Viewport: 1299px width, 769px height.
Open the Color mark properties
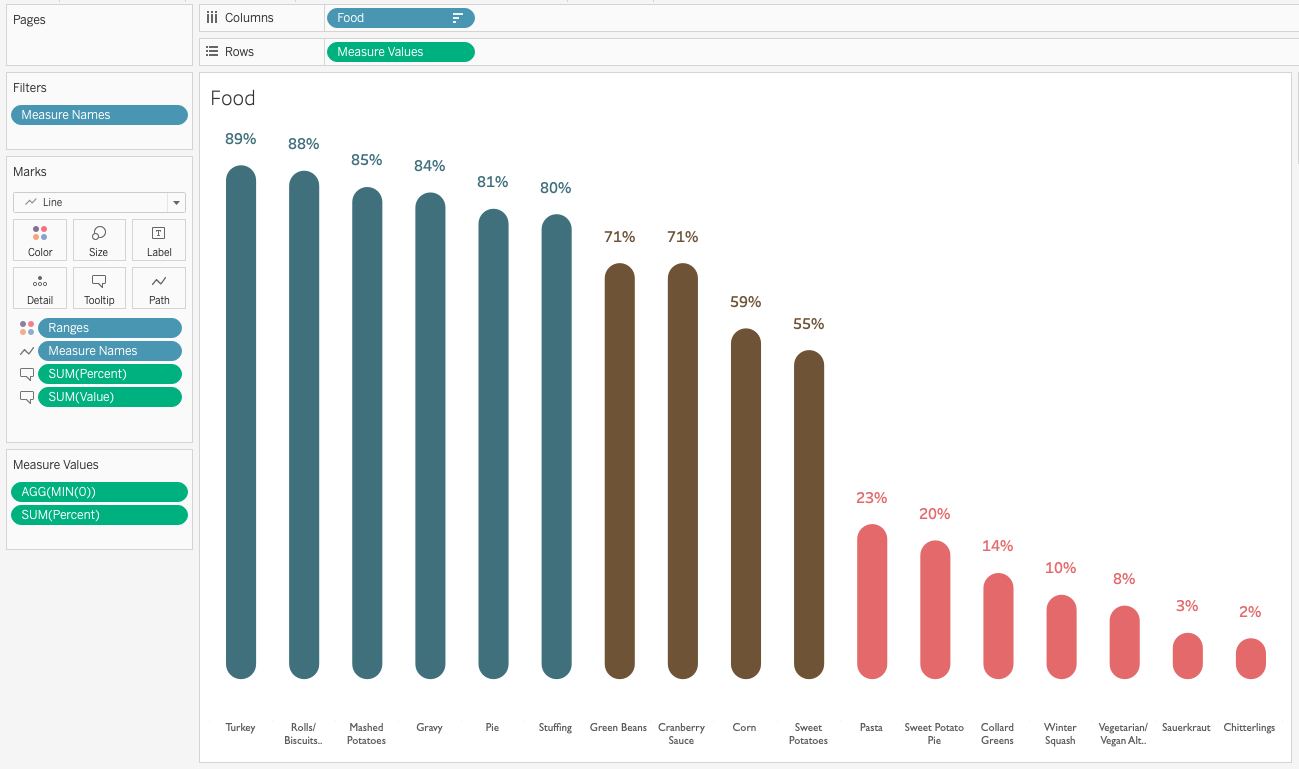coord(39,239)
